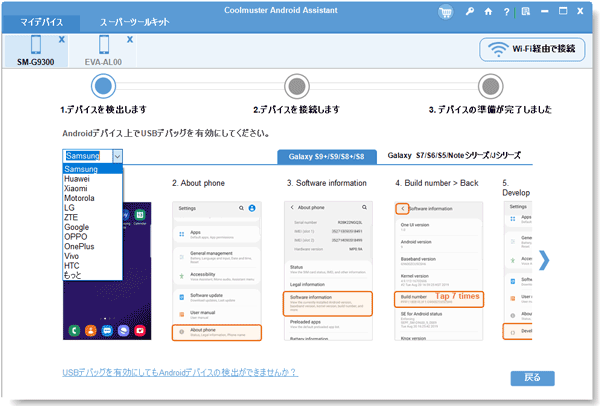The width and height of the screenshot is (600, 406).
Task: Open the USB debugging detection help link
Action: click(180, 372)
